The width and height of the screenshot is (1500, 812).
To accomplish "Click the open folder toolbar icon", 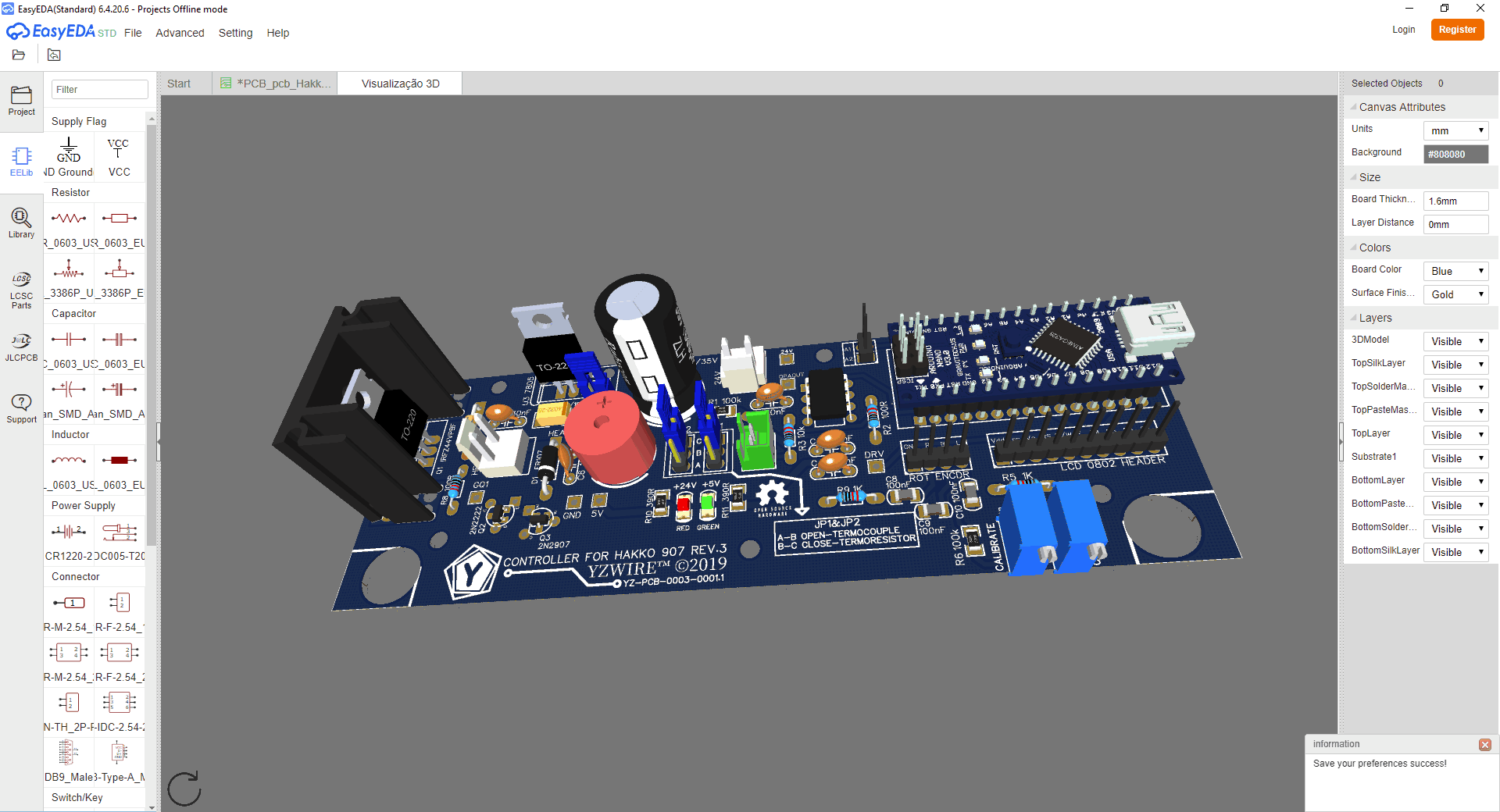I will [x=19, y=55].
